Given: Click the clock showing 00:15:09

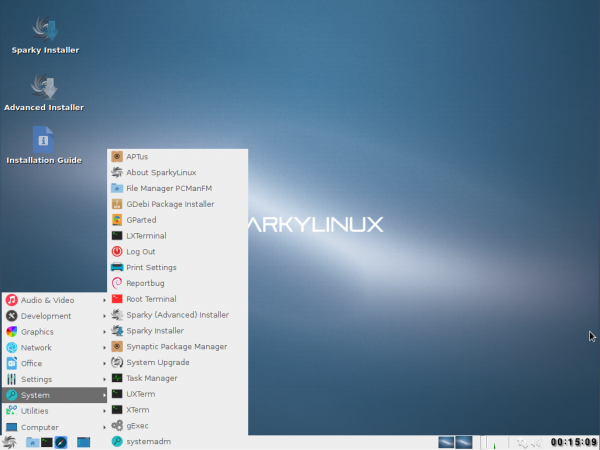Looking at the screenshot, I should [574, 442].
